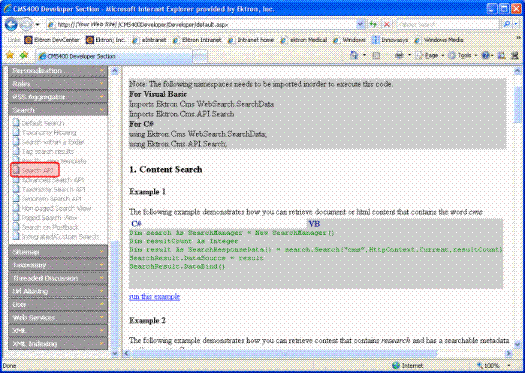
Task: Click the Home toolbar icon
Action: pos(354,55)
